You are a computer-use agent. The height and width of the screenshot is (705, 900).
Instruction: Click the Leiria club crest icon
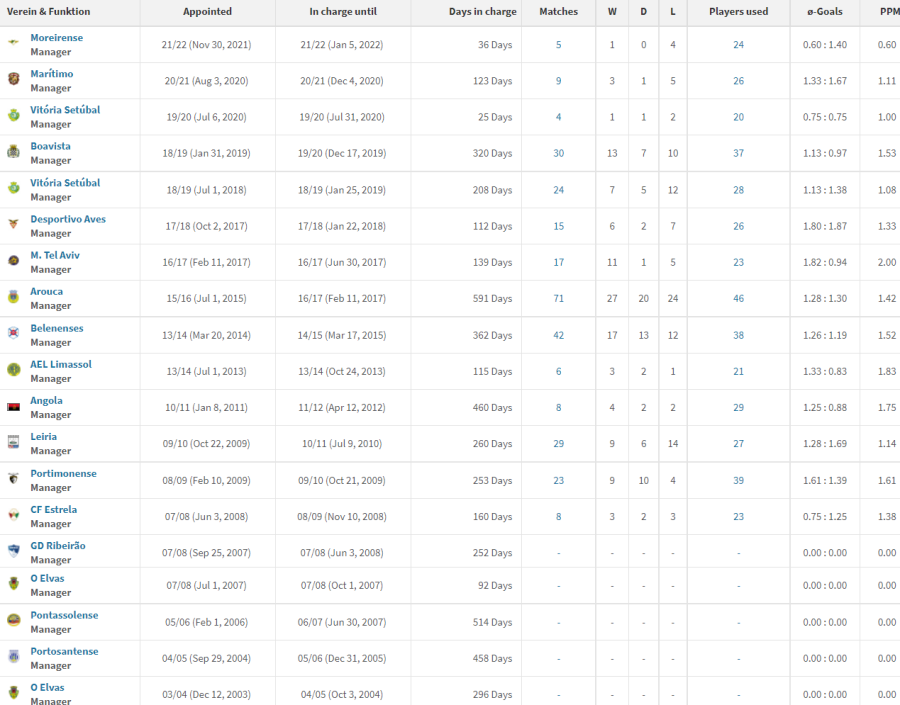13,441
